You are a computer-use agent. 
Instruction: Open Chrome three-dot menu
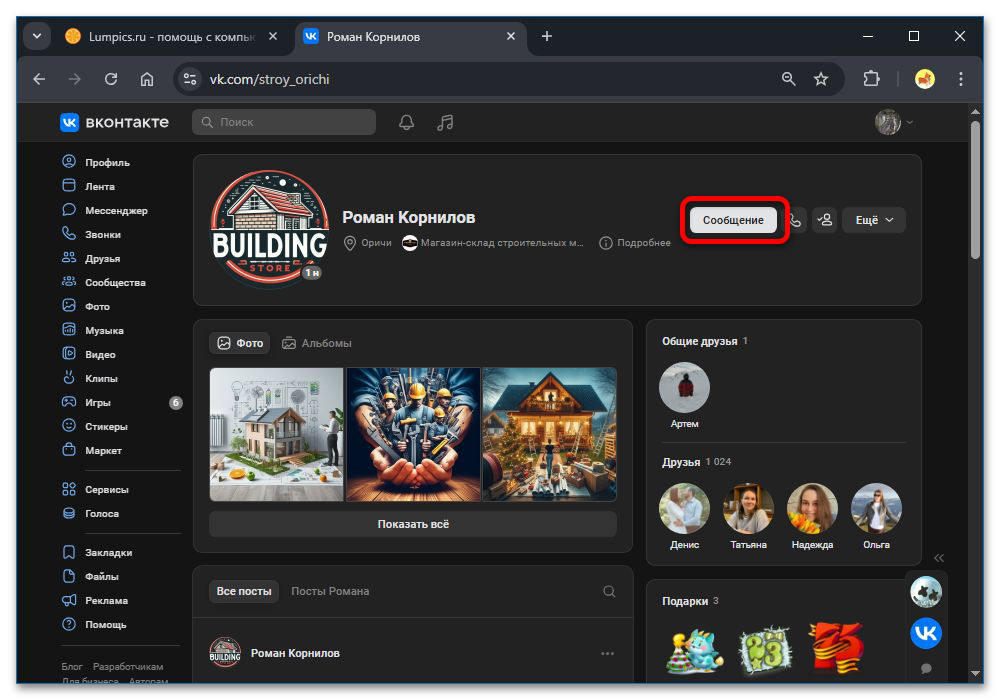960,79
